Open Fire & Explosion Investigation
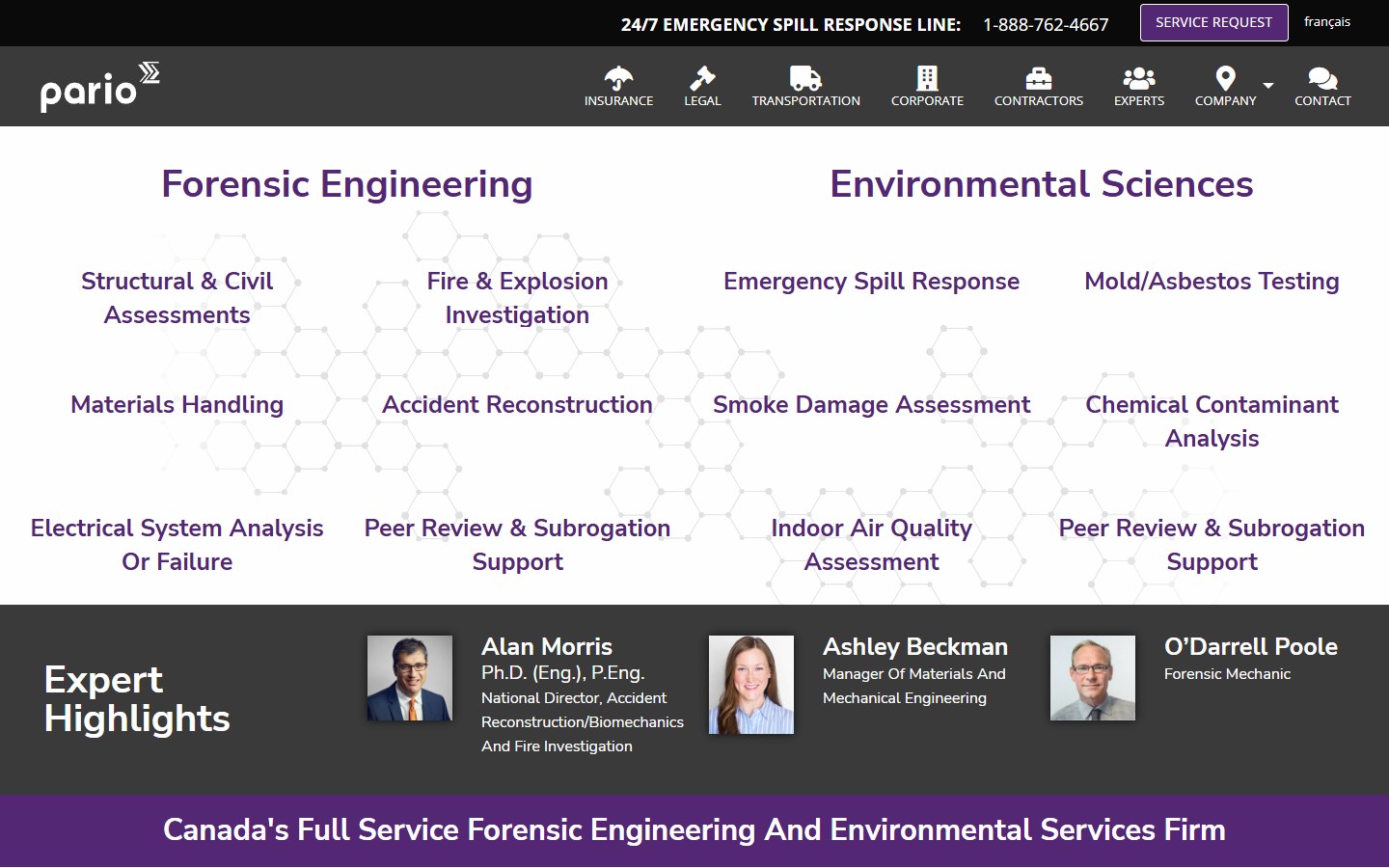1389x868 pixels. (518, 298)
